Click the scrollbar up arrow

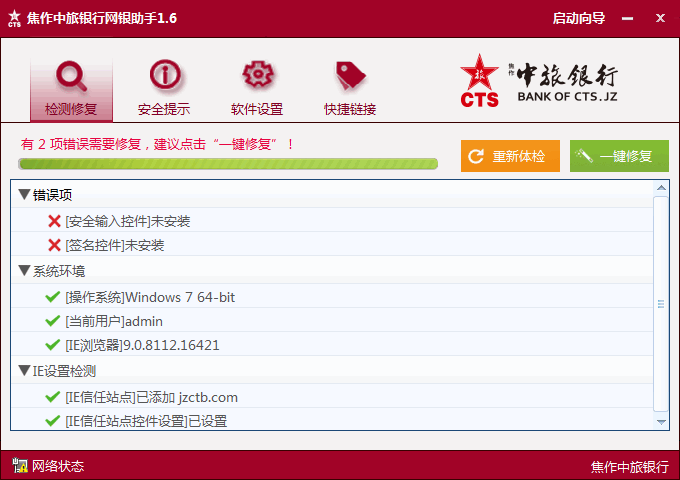click(661, 188)
